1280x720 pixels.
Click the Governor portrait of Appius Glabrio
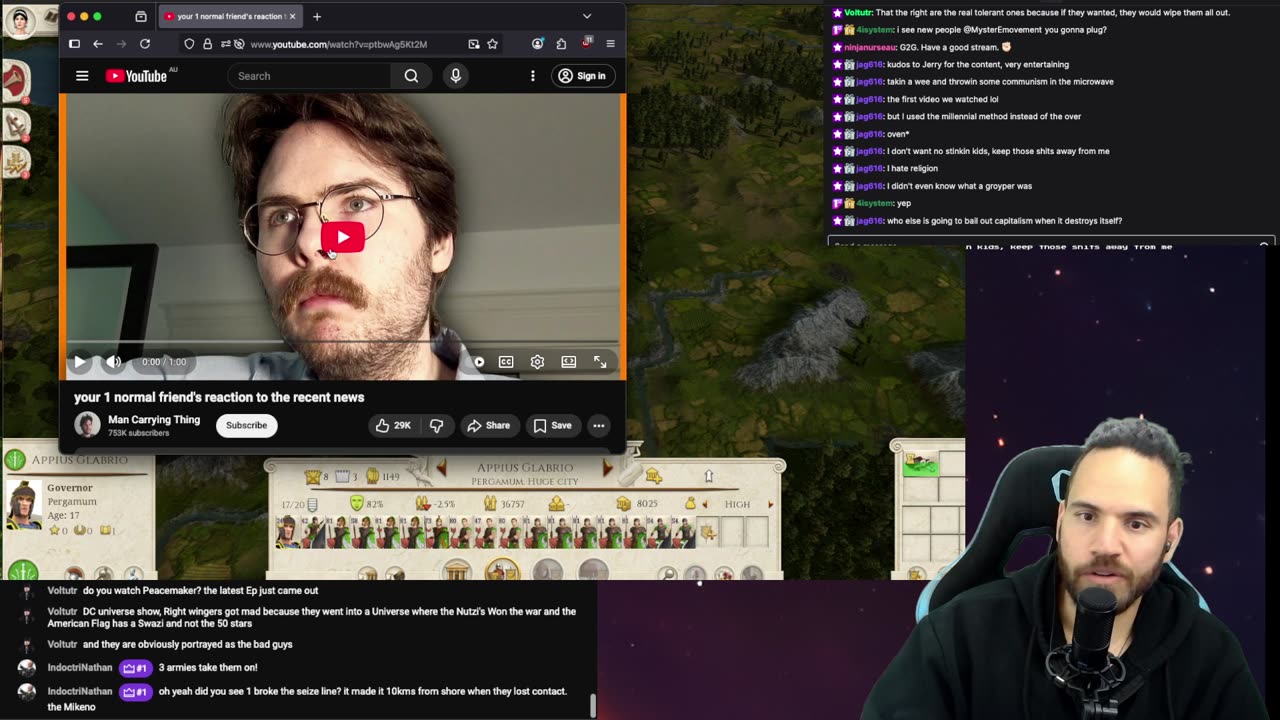[x=22, y=504]
